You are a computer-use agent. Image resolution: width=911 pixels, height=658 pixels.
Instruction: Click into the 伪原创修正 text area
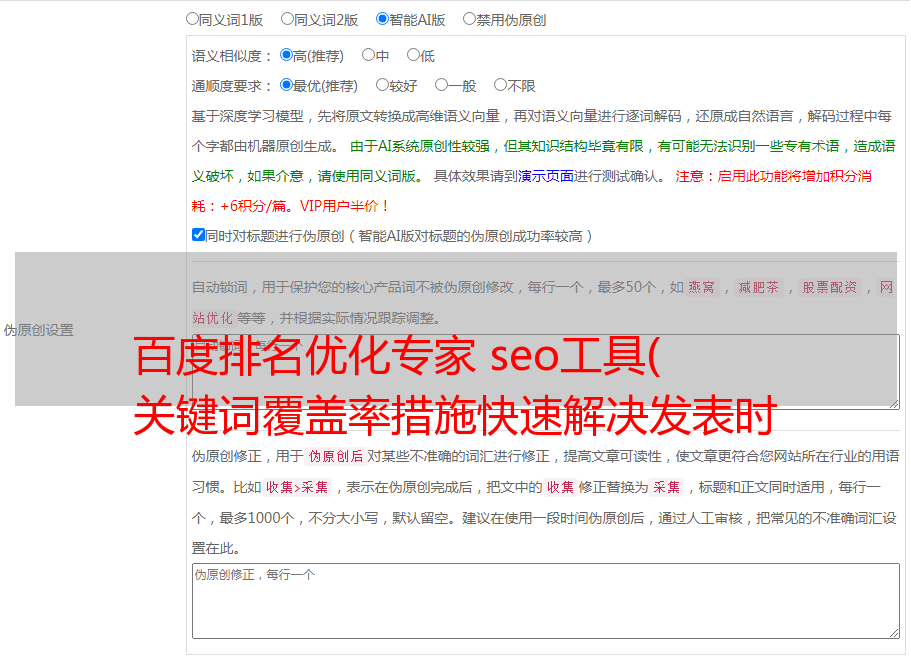point(546,601)
